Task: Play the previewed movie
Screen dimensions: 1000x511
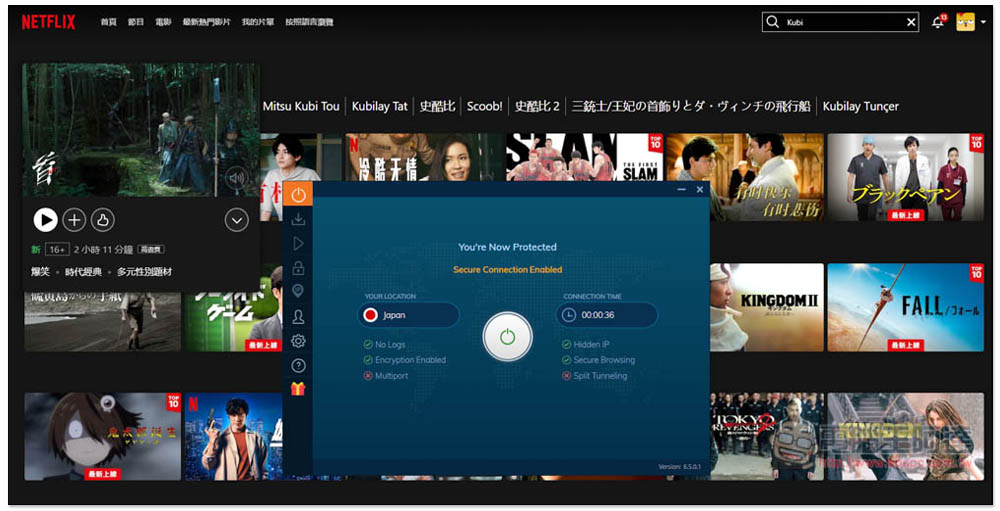Action: pos(45,220)
